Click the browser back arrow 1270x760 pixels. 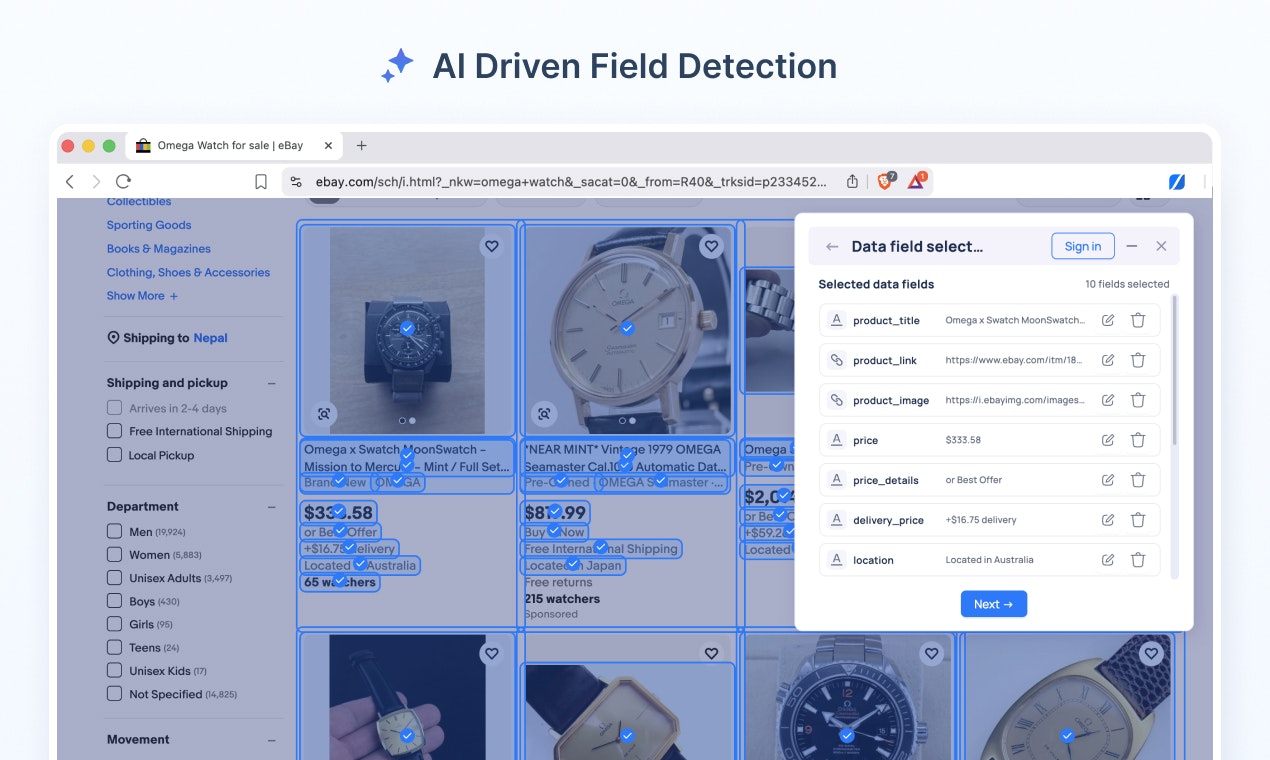[70, 181]
